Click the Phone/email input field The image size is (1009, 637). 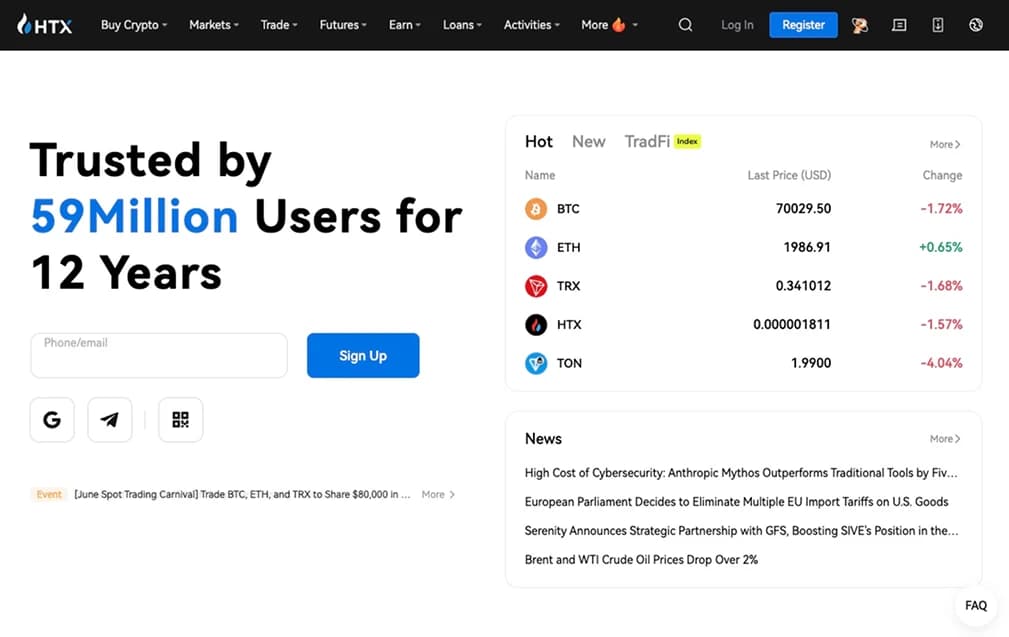point(159,355)
